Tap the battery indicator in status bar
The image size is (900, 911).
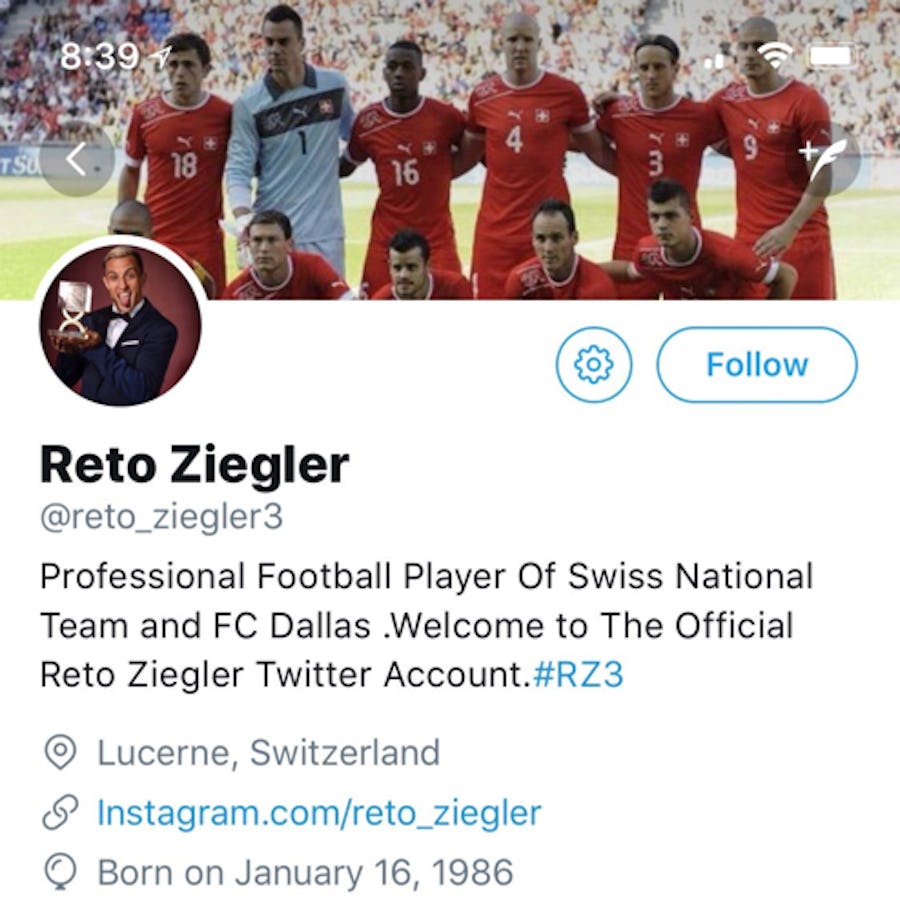830,55
